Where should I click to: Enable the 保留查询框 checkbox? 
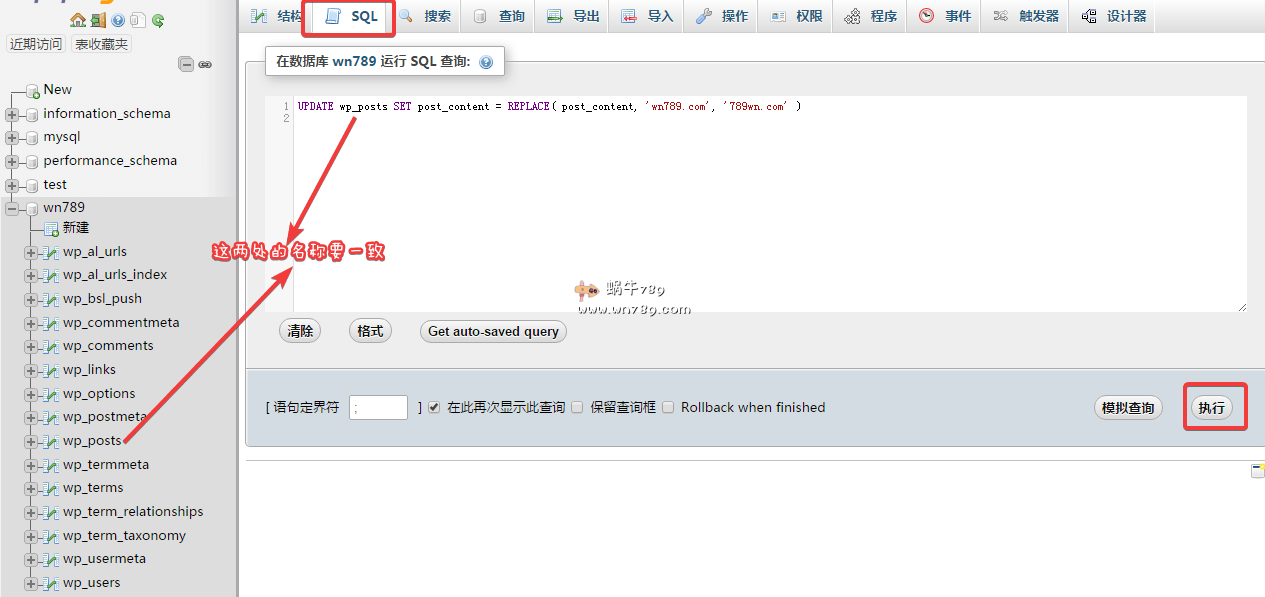click(577, 407)
